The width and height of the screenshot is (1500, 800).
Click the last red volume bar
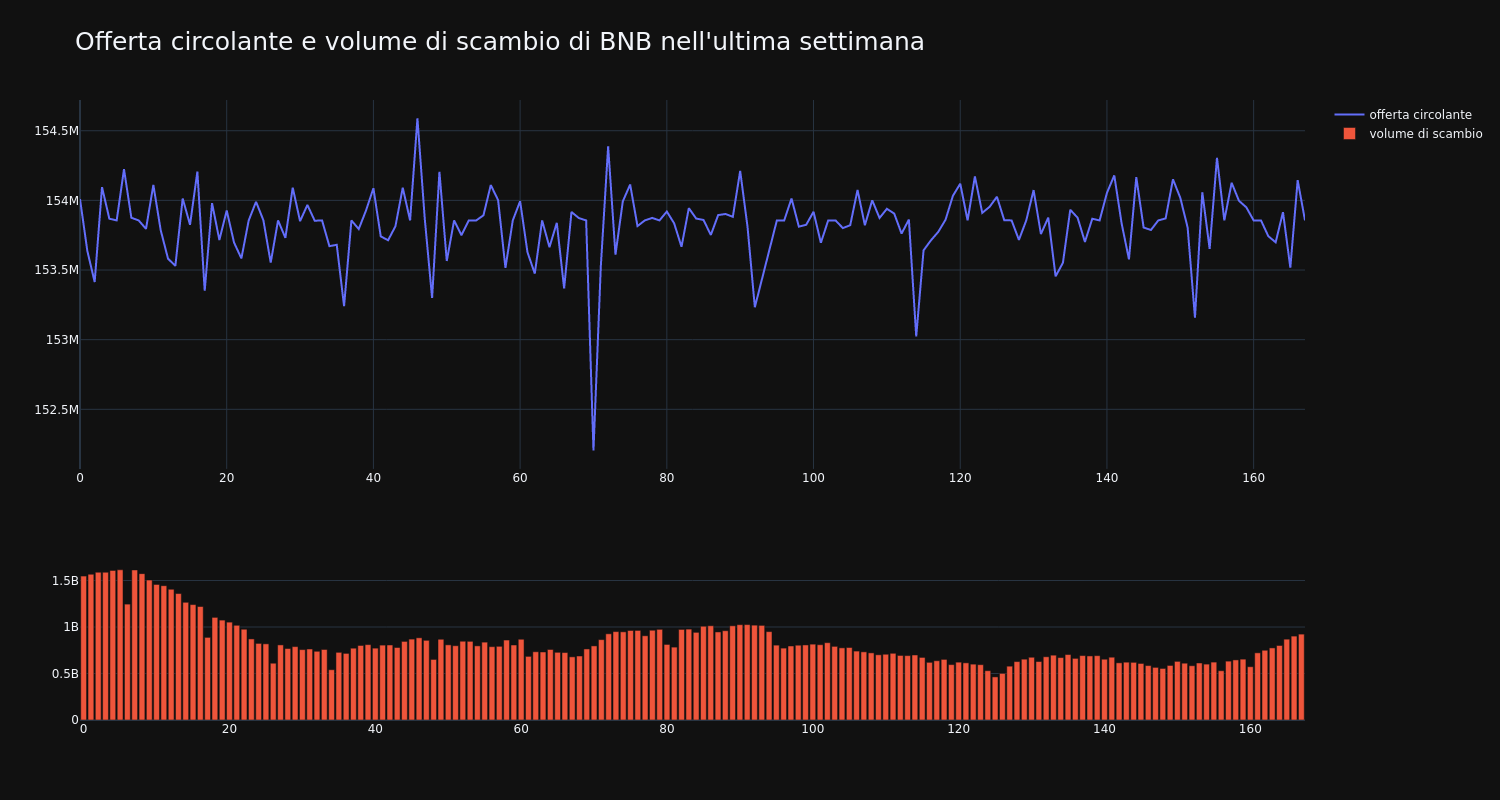point(1301,677)
